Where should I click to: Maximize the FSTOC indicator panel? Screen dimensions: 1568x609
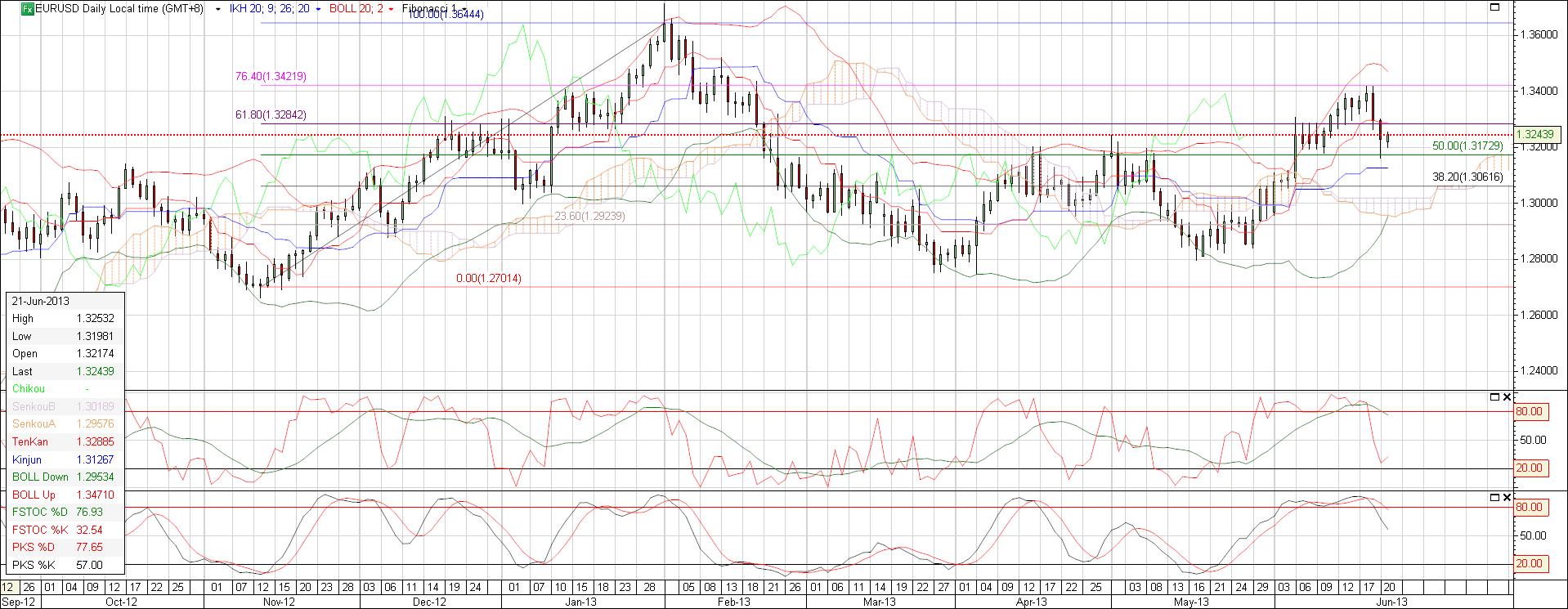coord(1495,397)
